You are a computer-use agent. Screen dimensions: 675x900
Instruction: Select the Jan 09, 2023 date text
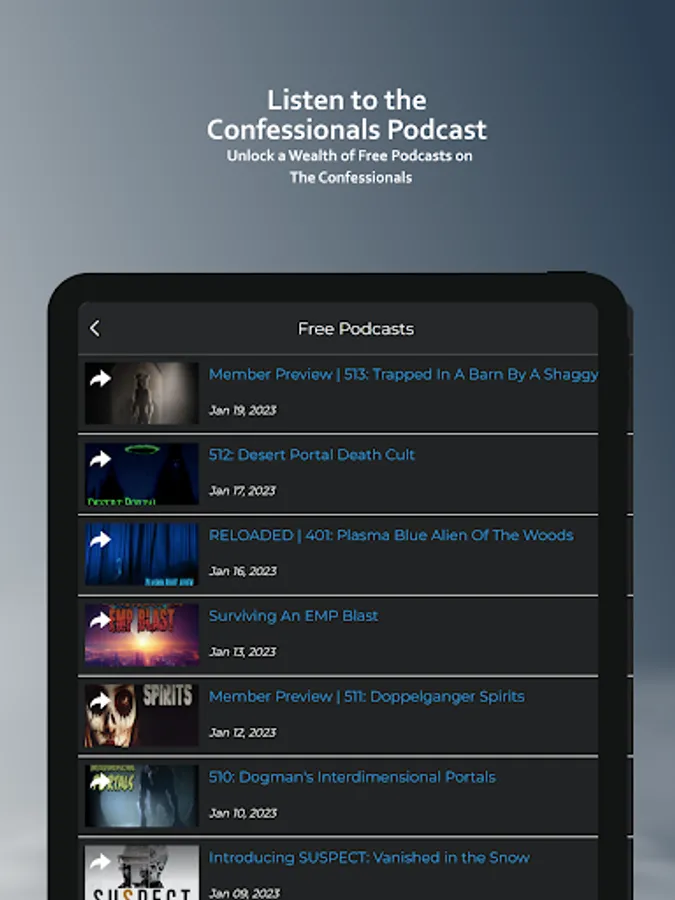[244, 893]
